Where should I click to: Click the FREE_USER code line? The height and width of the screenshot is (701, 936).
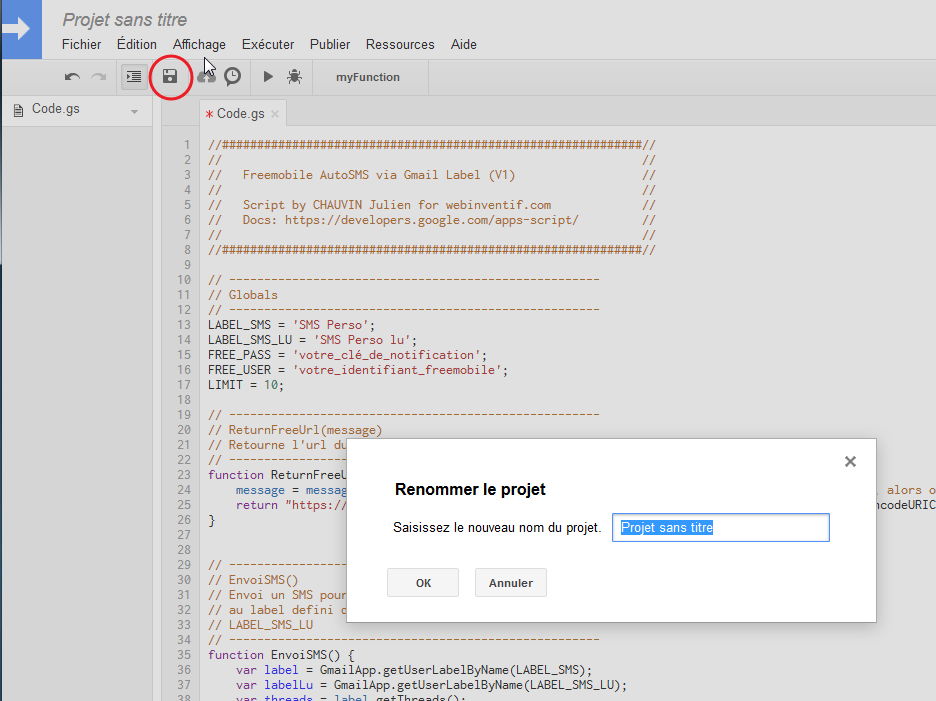pyautogui.click(x=358, y=370)
